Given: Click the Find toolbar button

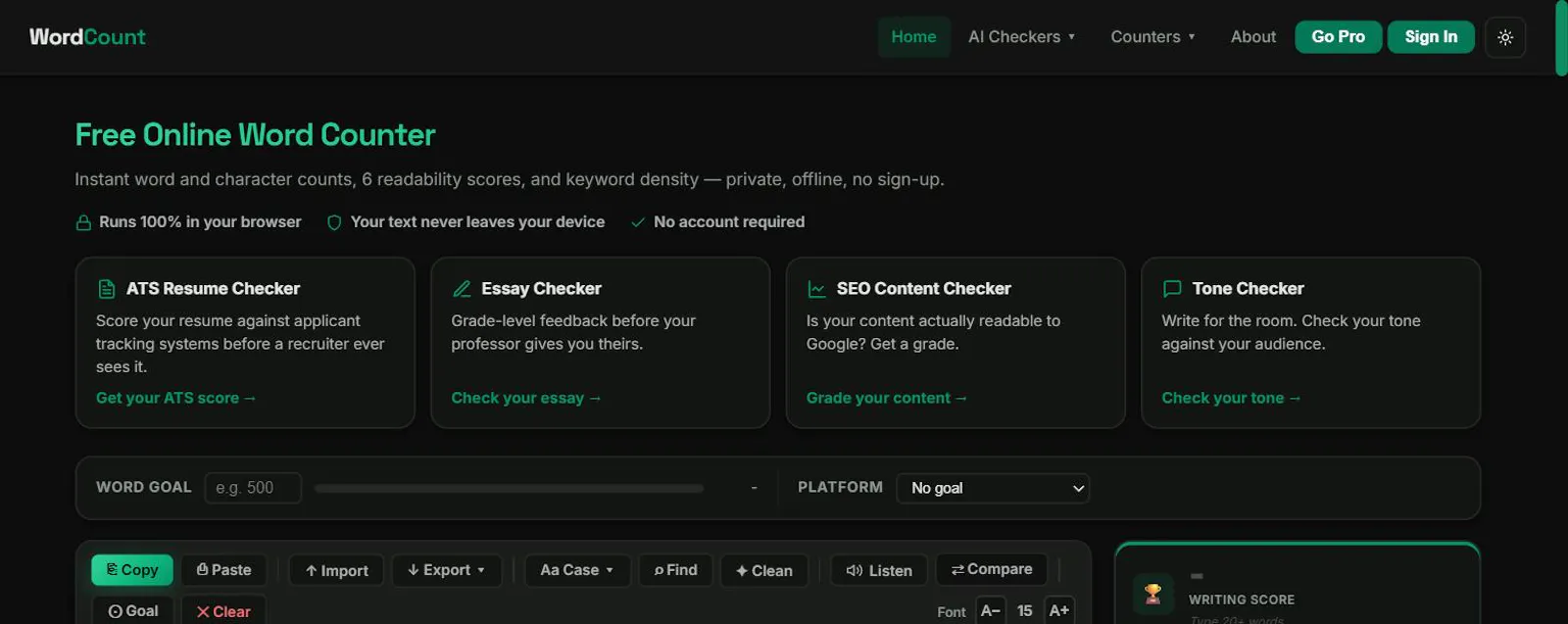Looking at the screenshot, I should [676, 571].
